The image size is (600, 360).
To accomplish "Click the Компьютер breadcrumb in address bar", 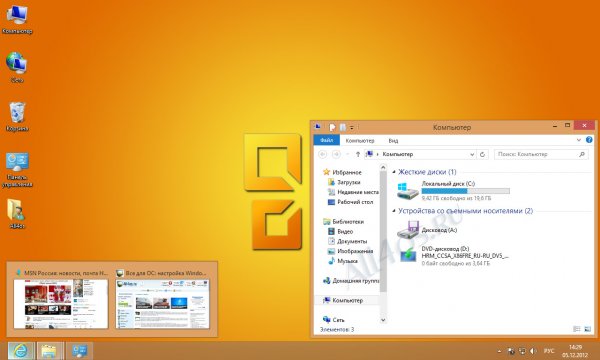I will click(398, 154).
